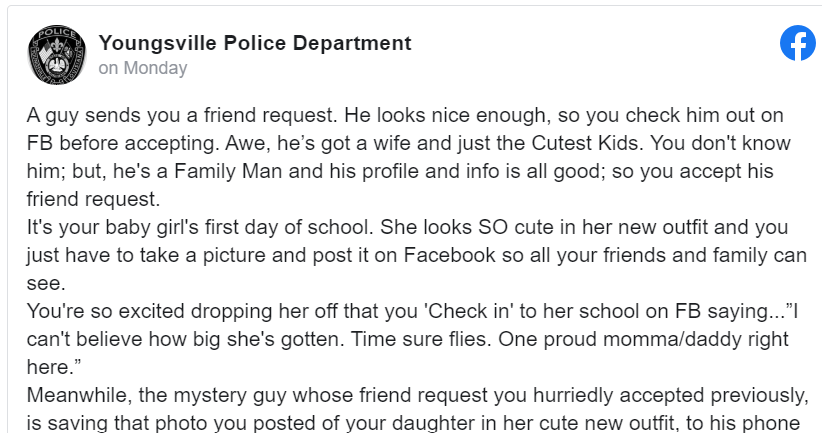This screenshot has width=822, height=433.
Task: Click the Facebook logo icon
Action: pyautogui.click(x=797, y=43)
